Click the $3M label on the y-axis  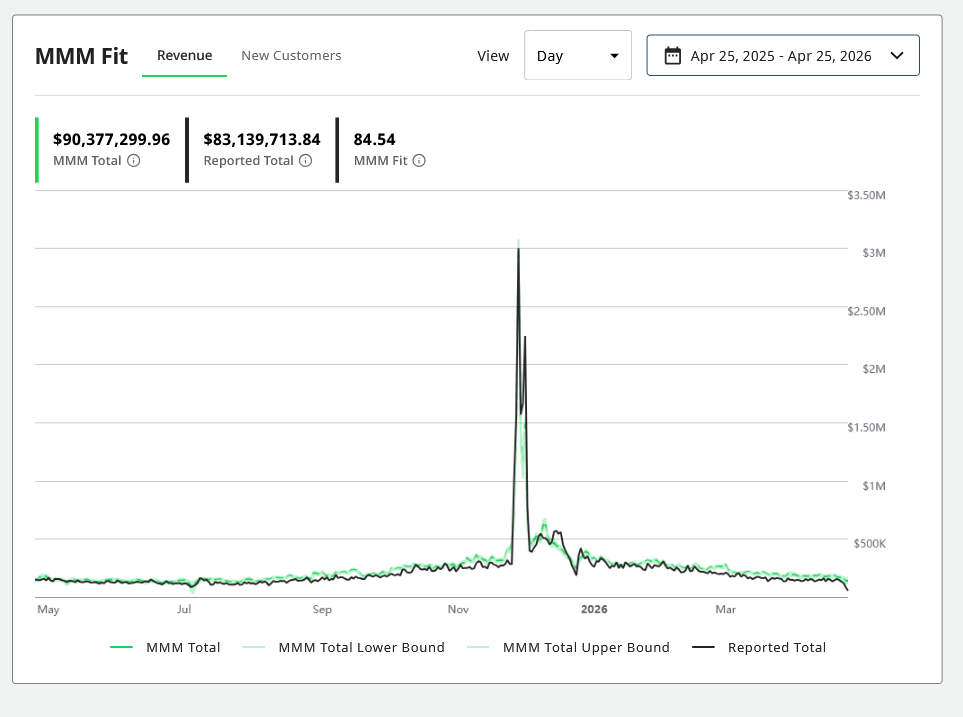[873, 253]
